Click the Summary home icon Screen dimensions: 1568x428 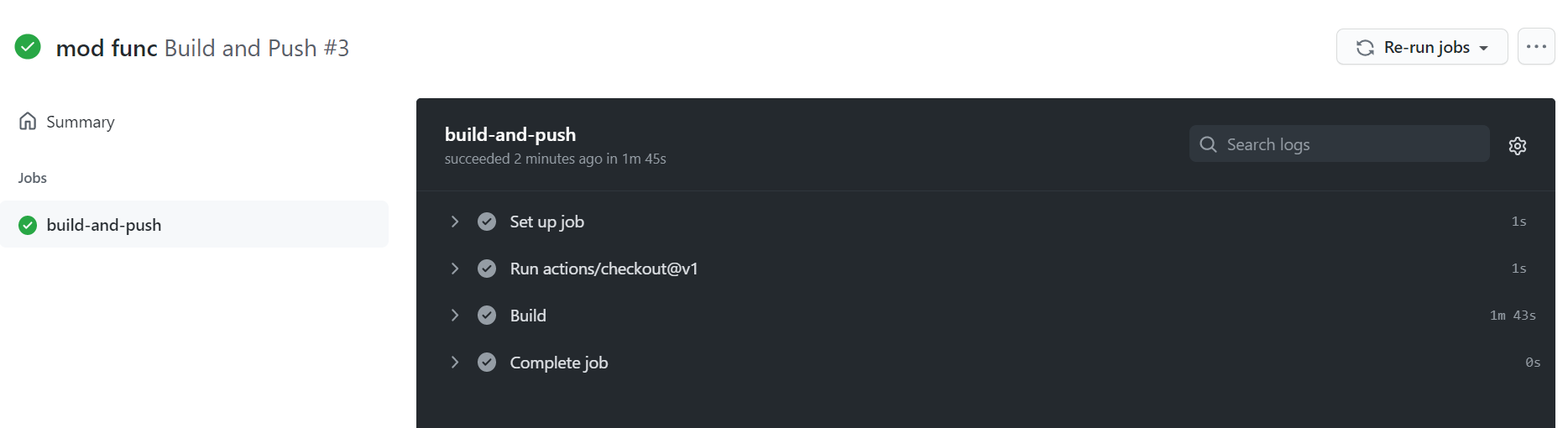(28, 122)
